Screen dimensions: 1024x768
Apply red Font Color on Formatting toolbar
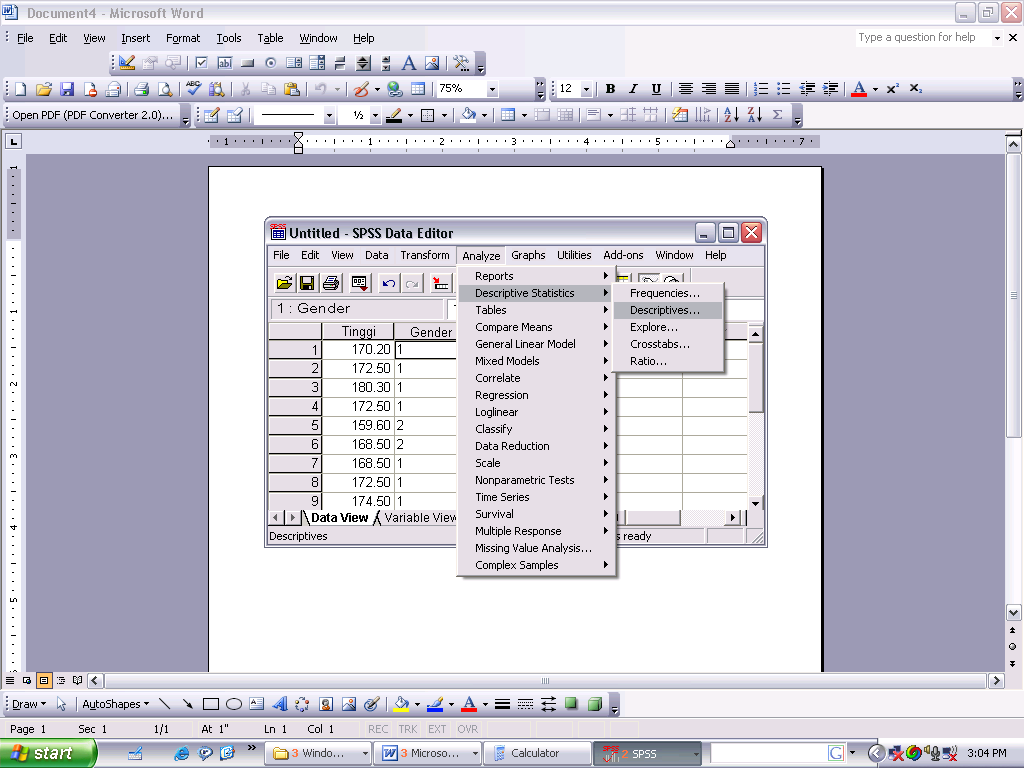(859, 89)
